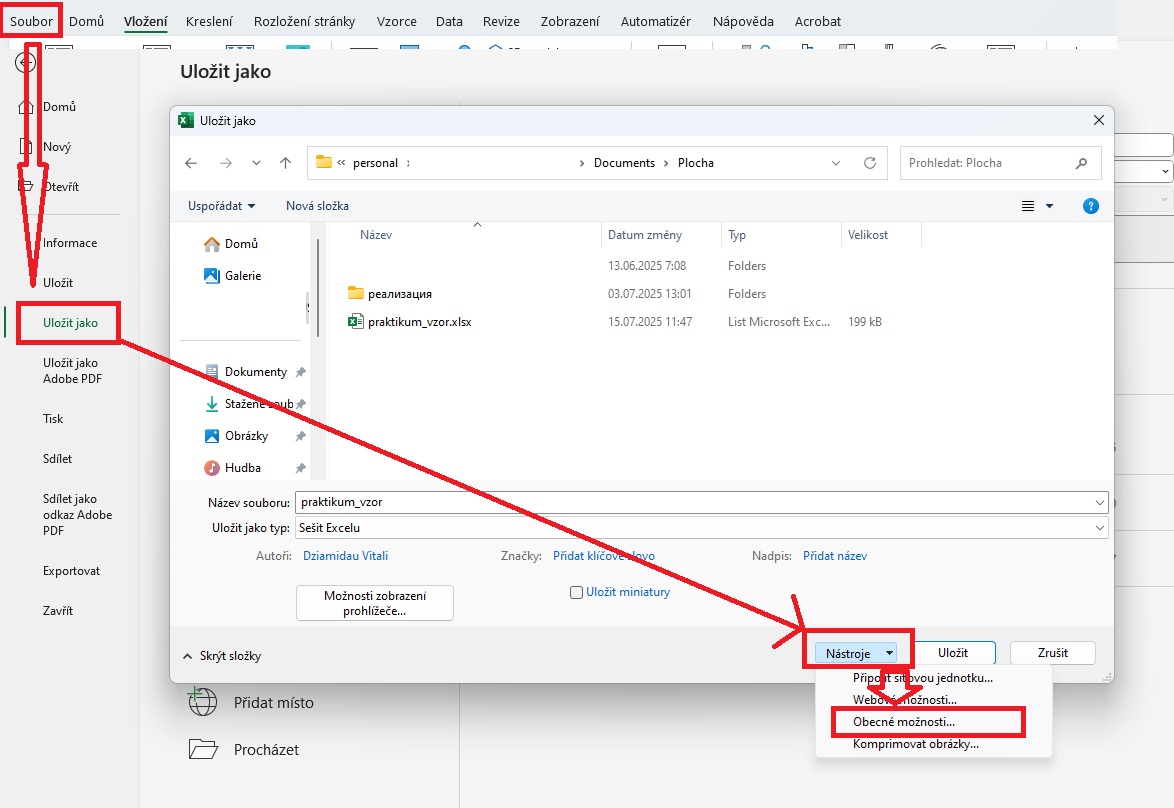Refresh the Plocha folder listing

870,163
